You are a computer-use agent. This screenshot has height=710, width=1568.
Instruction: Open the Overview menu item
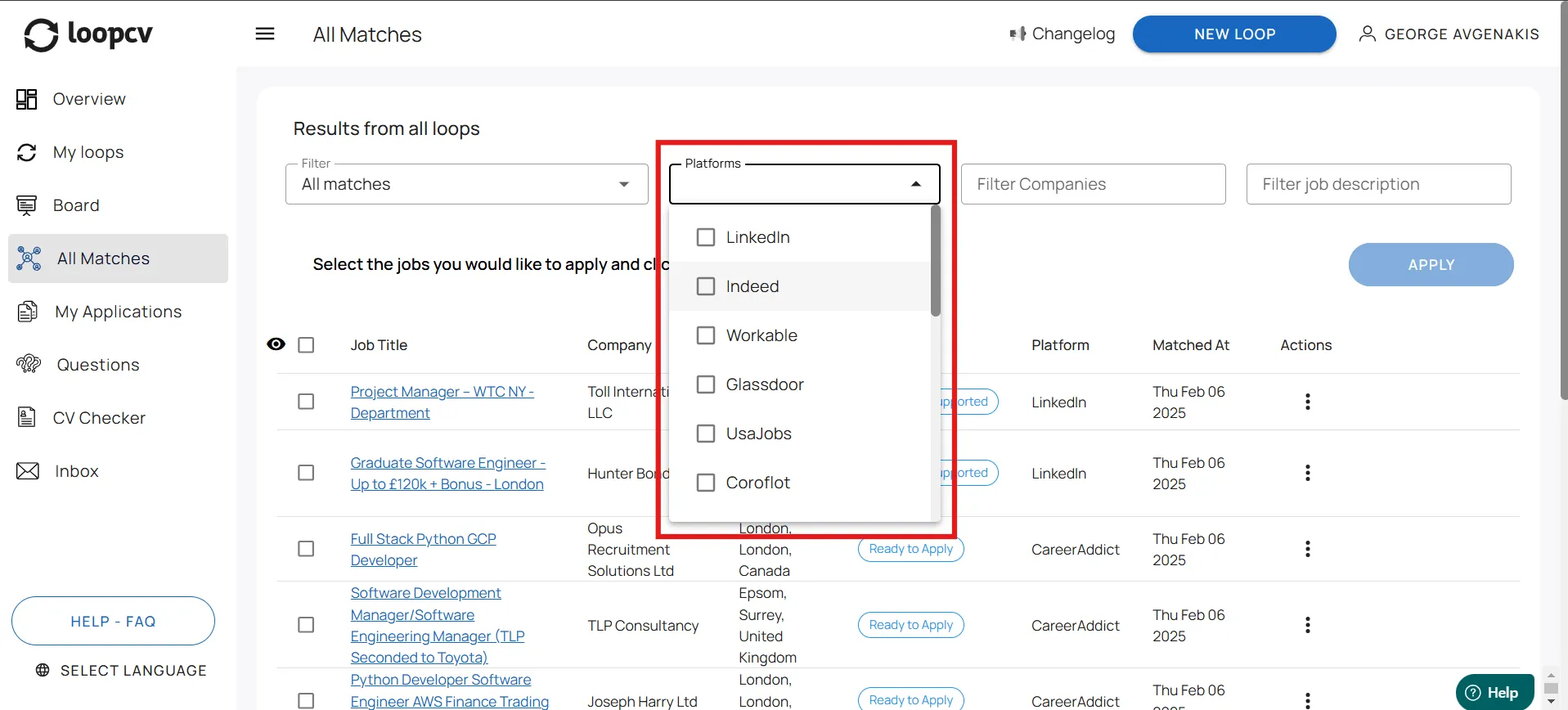pos(119,99)
